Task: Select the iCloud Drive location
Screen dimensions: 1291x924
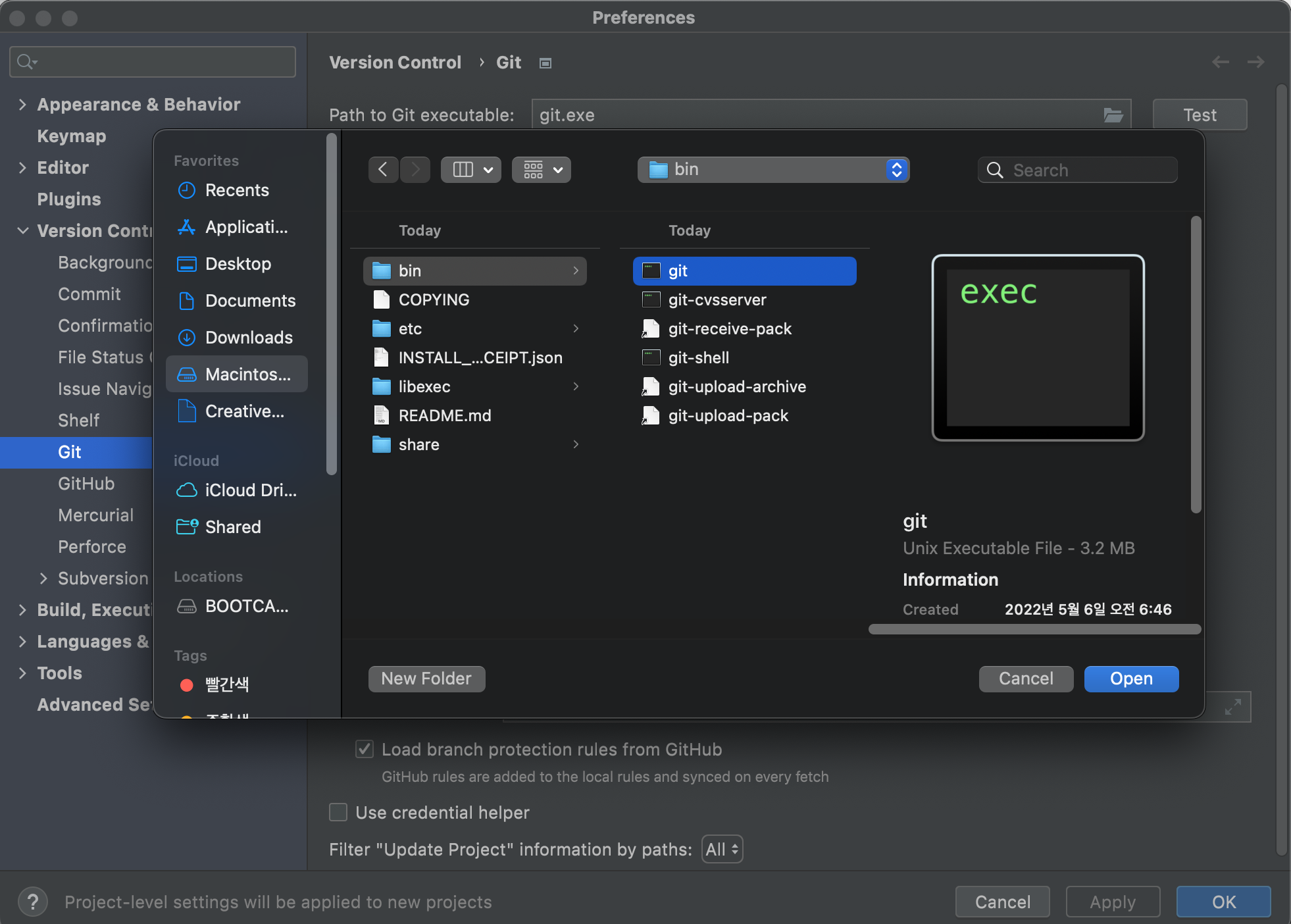Action: point(249,490)
